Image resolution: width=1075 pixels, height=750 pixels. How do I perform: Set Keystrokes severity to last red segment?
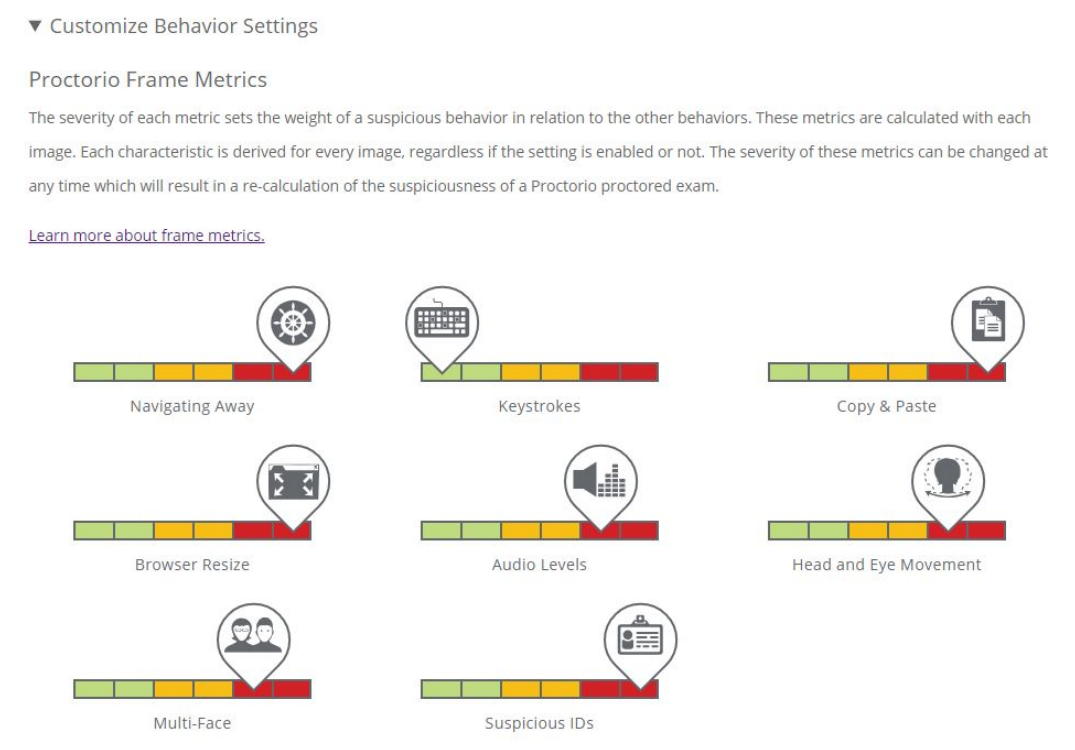pos(639,373)
